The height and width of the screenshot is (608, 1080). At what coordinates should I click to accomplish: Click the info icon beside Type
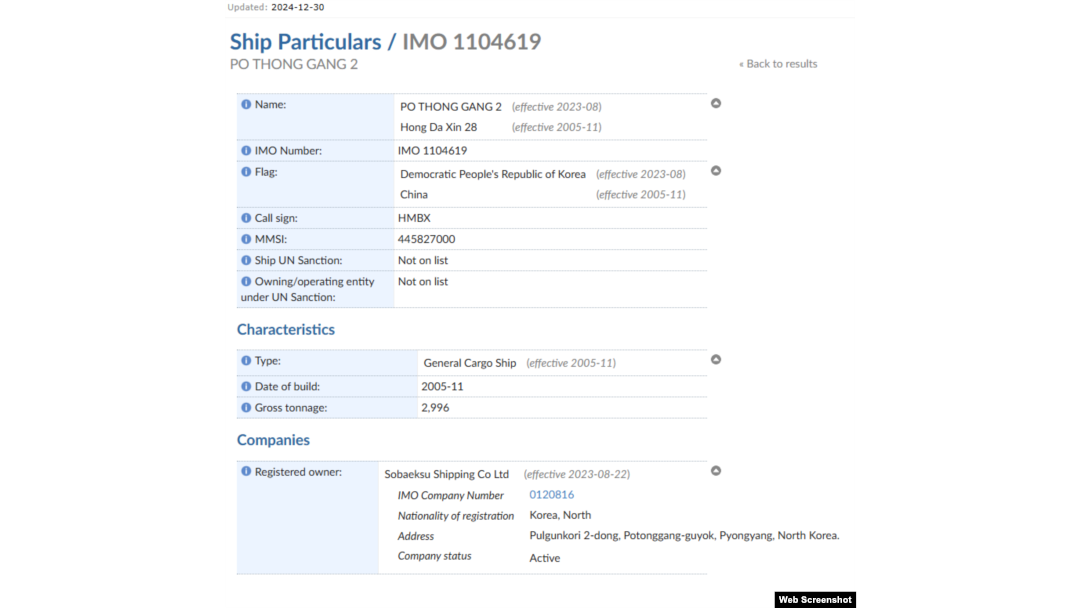[x=246, y=360]
